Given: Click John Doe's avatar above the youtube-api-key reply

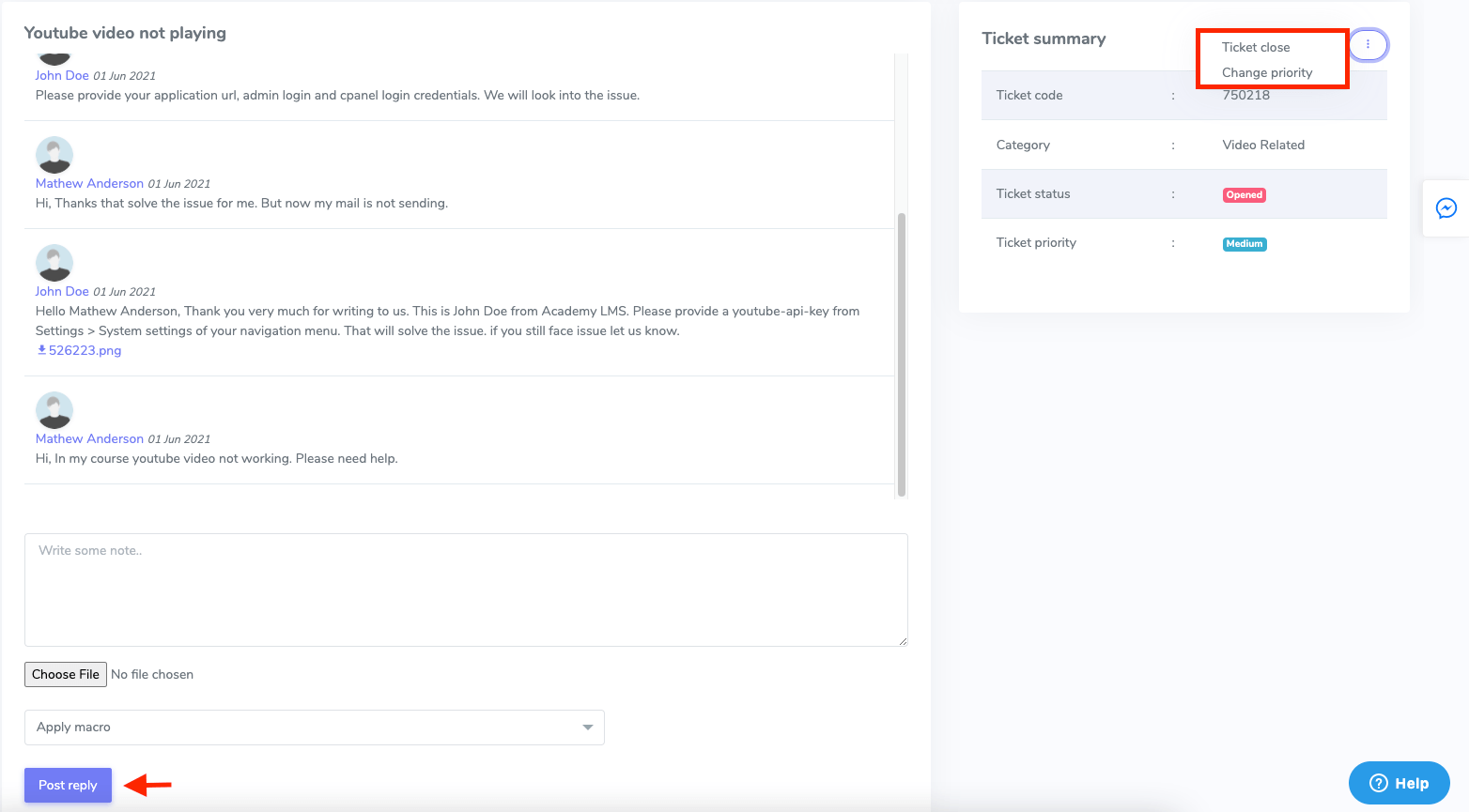Looking at the screenshot, I should pos(54,263).
